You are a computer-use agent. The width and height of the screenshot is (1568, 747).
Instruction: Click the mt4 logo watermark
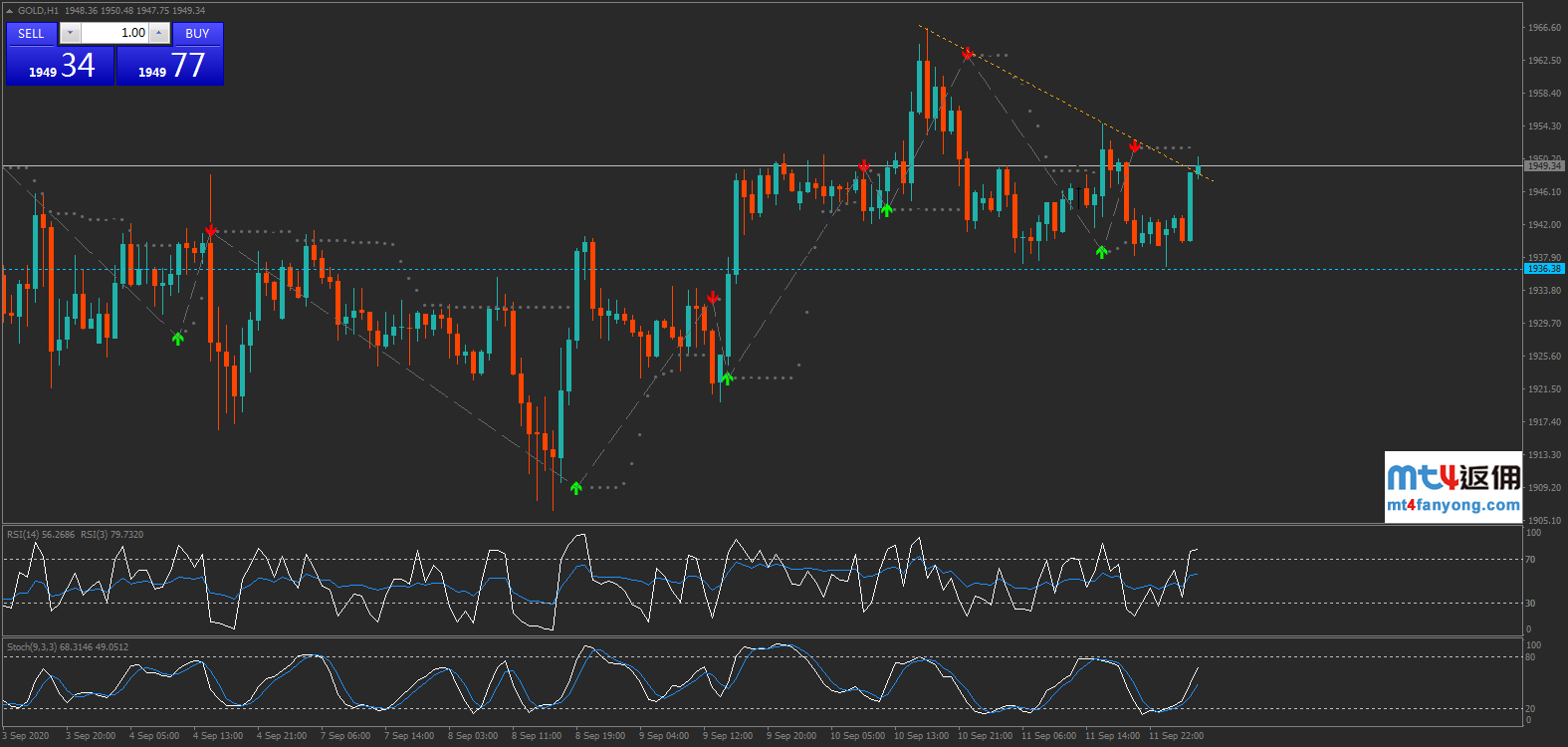click(x=1453, y=477)
